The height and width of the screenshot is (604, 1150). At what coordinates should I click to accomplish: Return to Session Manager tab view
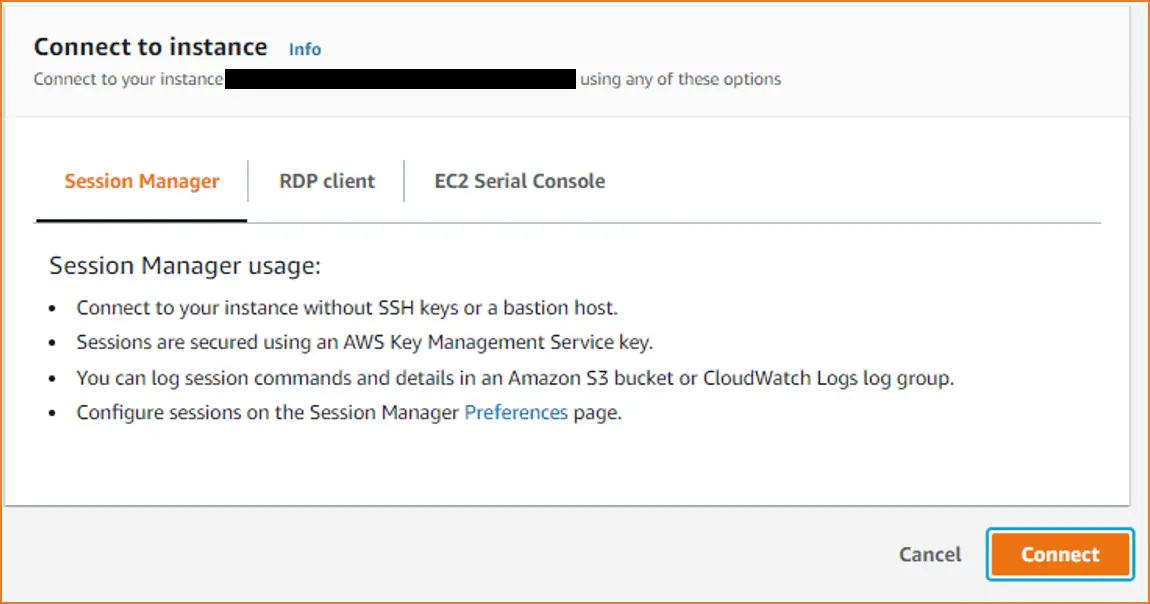pos(141,181)
